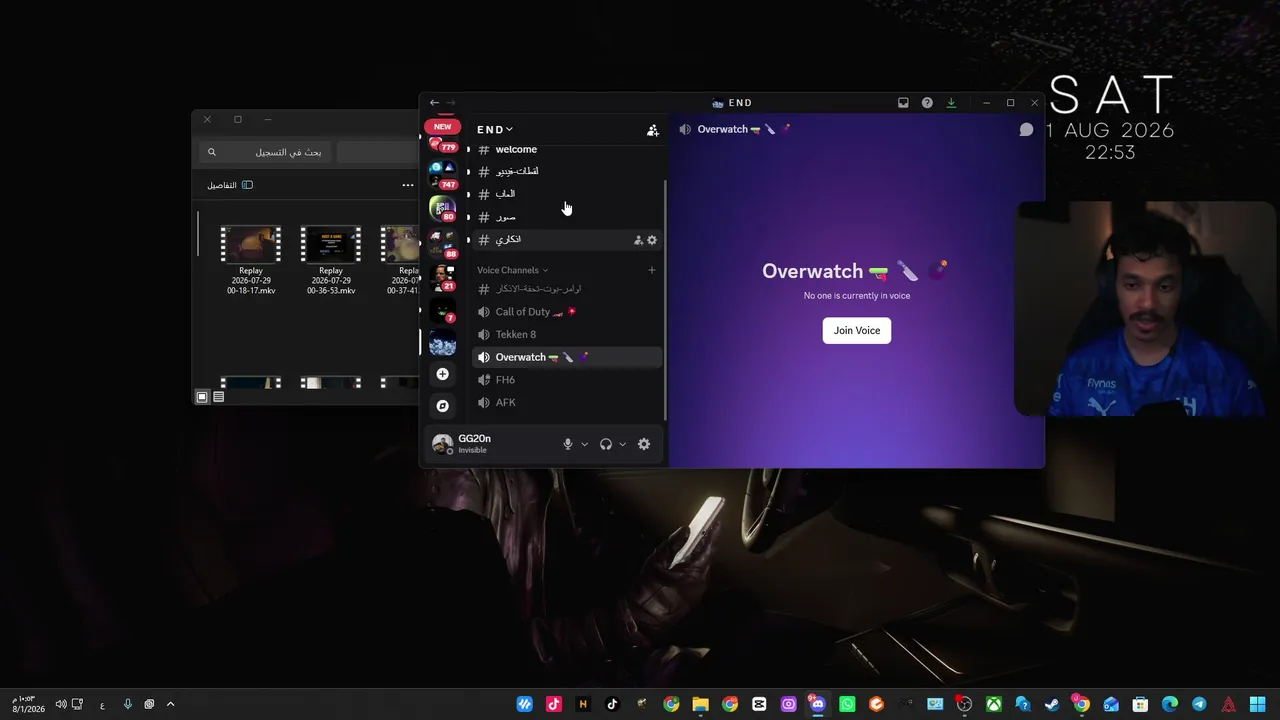Open the انكاري text channel
This screenshot has height=720, width=1280.
click(x=567, y=240)
